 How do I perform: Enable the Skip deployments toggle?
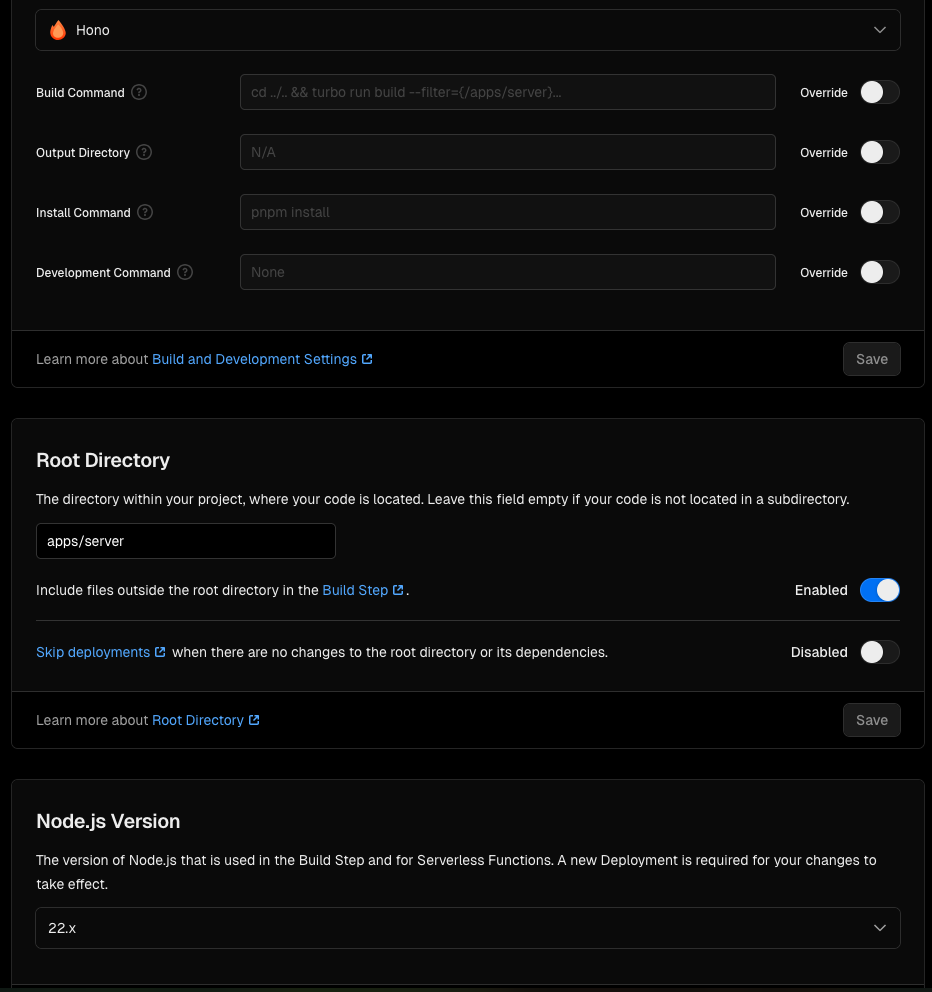coord(879,652)
